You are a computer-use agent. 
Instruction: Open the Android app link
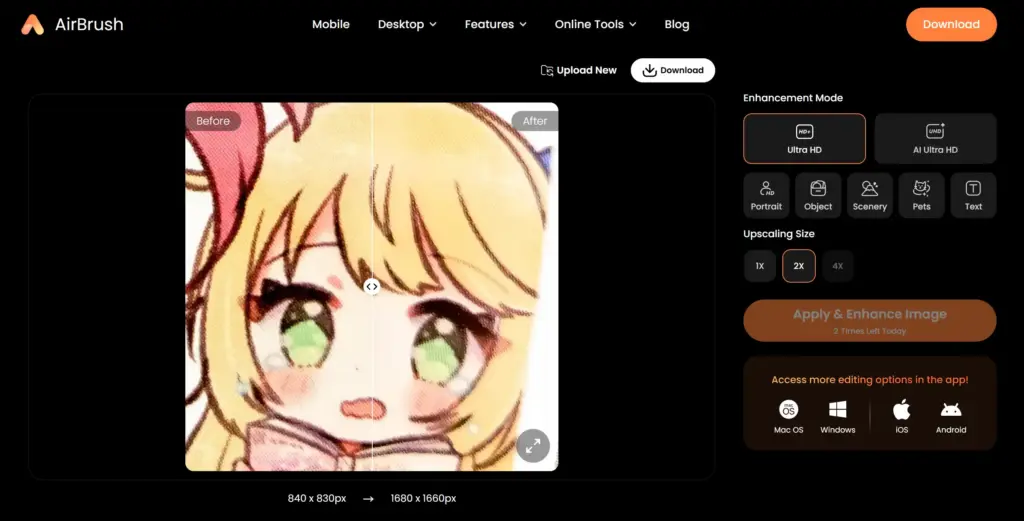[x=950, y=417]
